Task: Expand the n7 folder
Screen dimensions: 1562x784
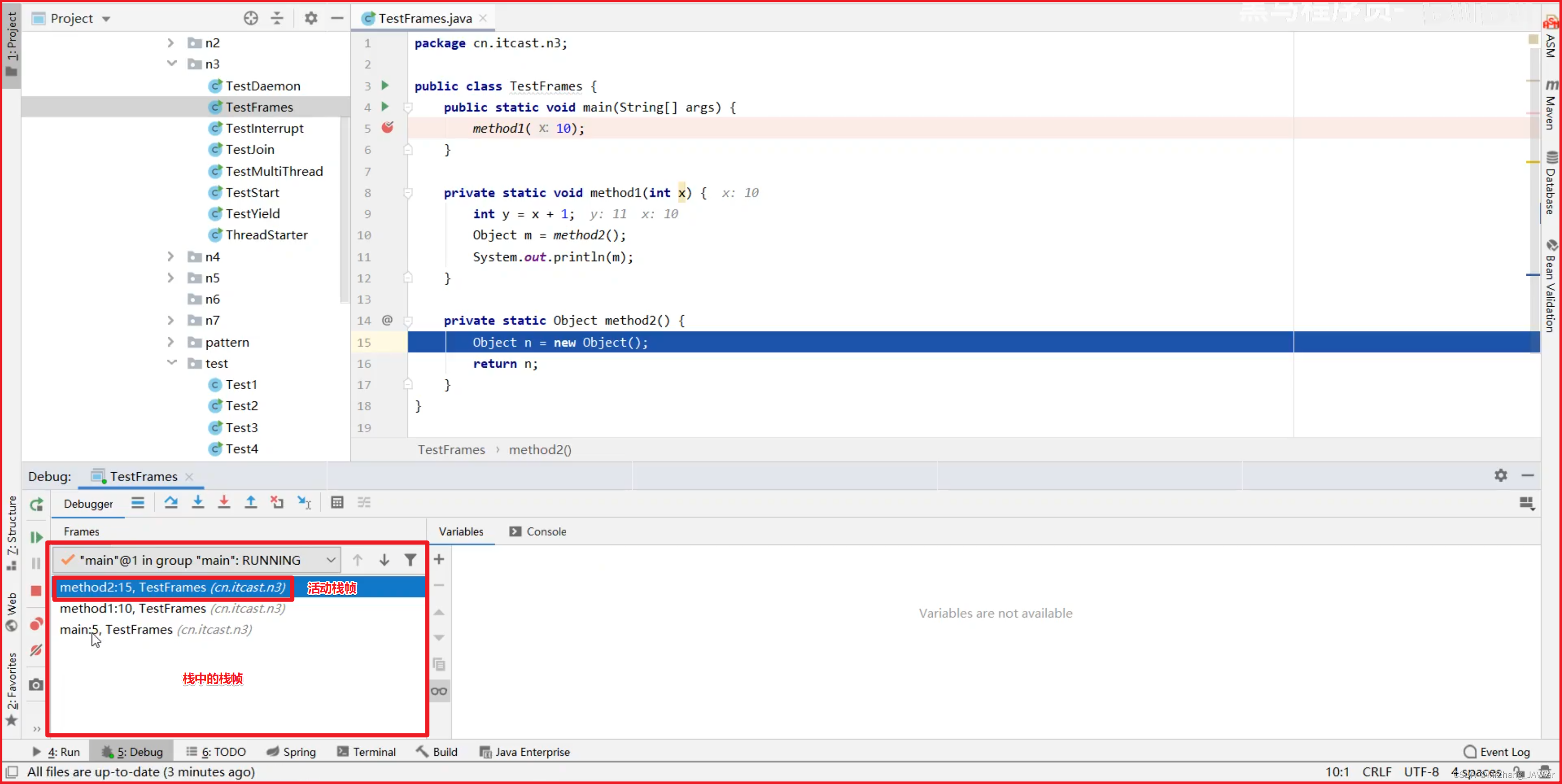Action: tap(170, 320)
